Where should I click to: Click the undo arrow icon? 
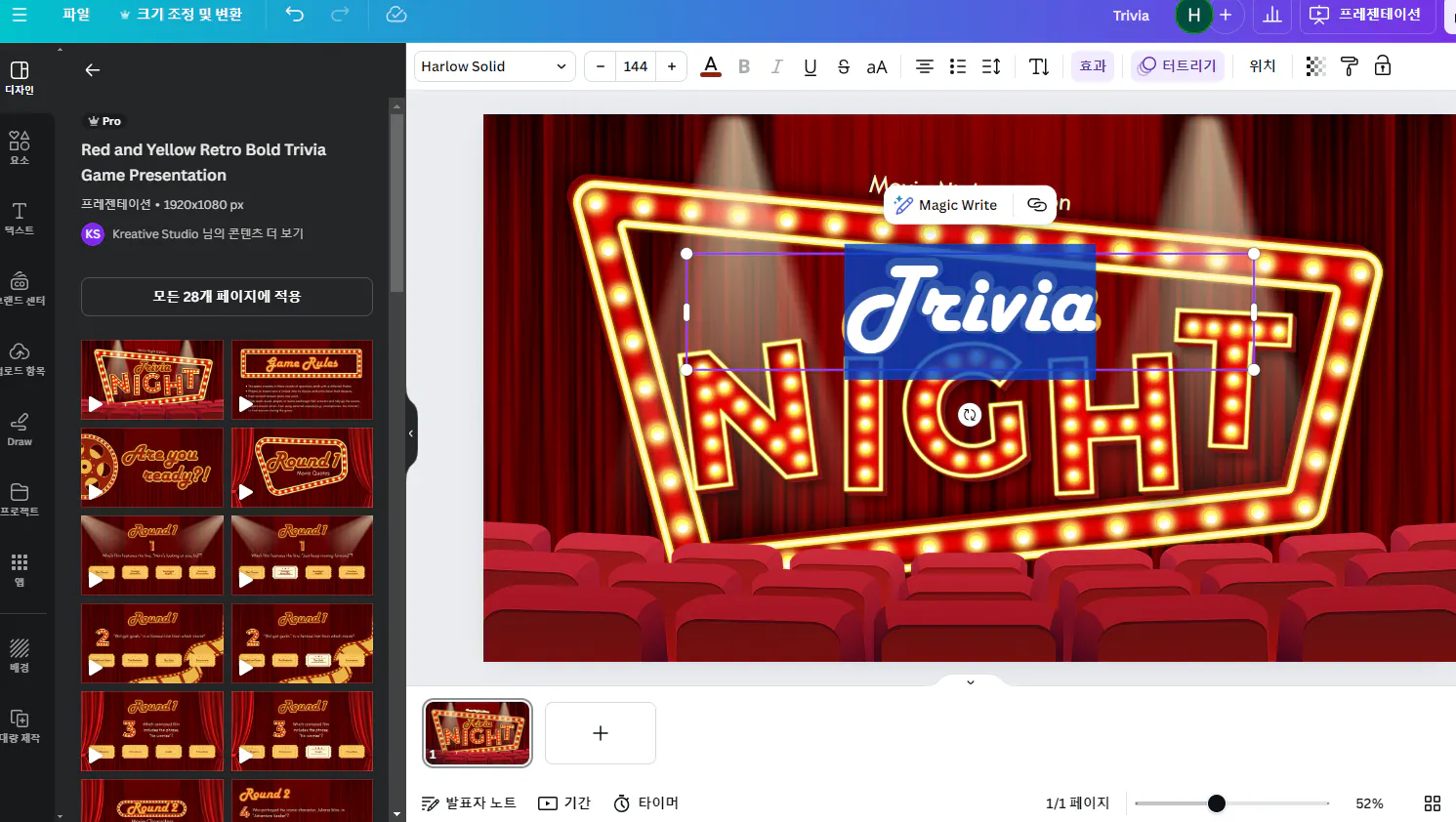pos(294,15)
